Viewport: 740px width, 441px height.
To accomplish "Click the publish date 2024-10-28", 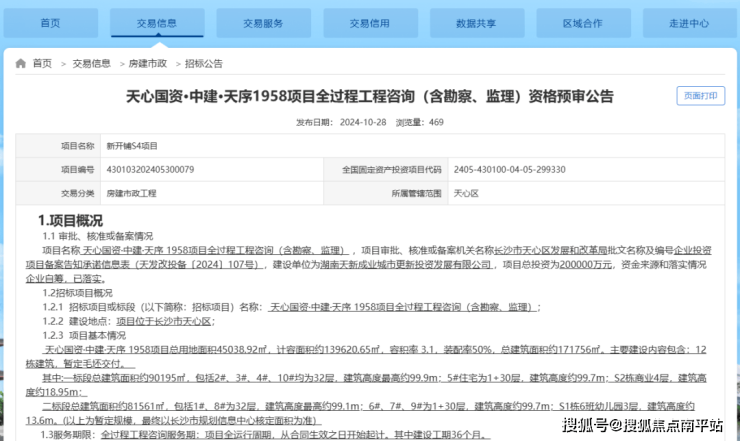I will [361, 122].
